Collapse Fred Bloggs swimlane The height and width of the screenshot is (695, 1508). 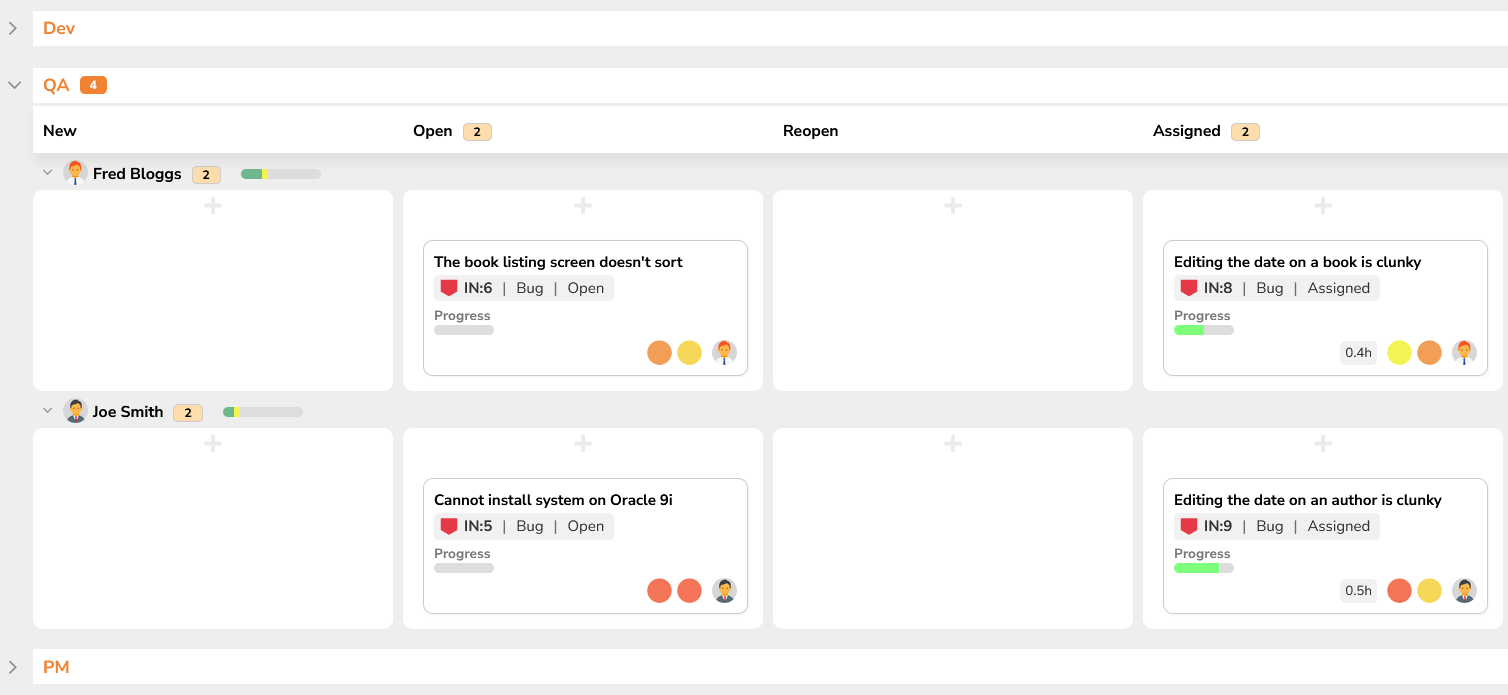pyautogui.click(x=47, y=173)
